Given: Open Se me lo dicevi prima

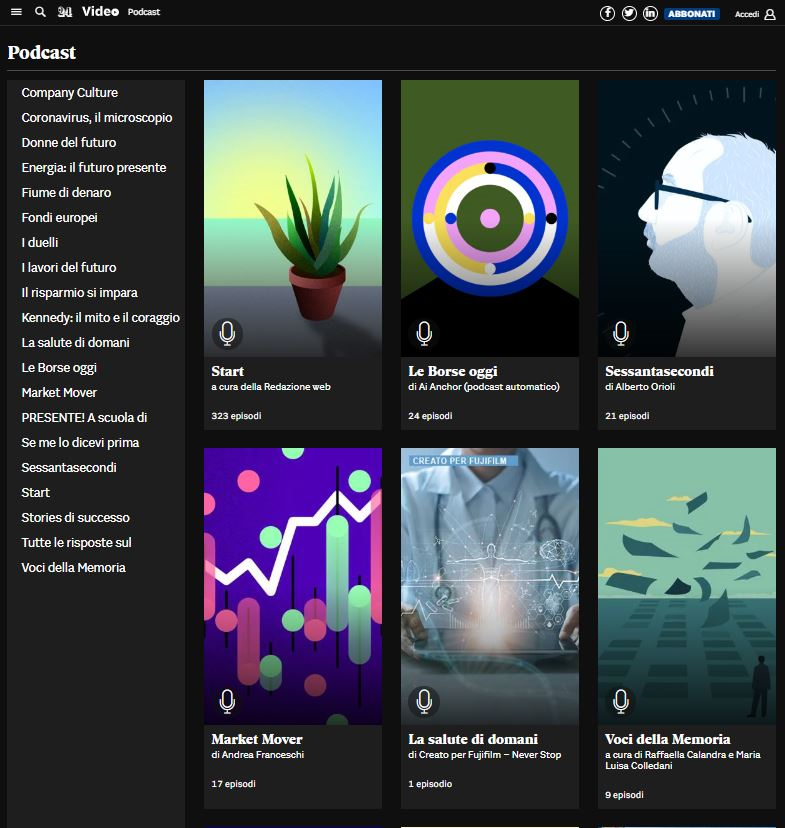Looking at the screenshot, I should [80, 443].
